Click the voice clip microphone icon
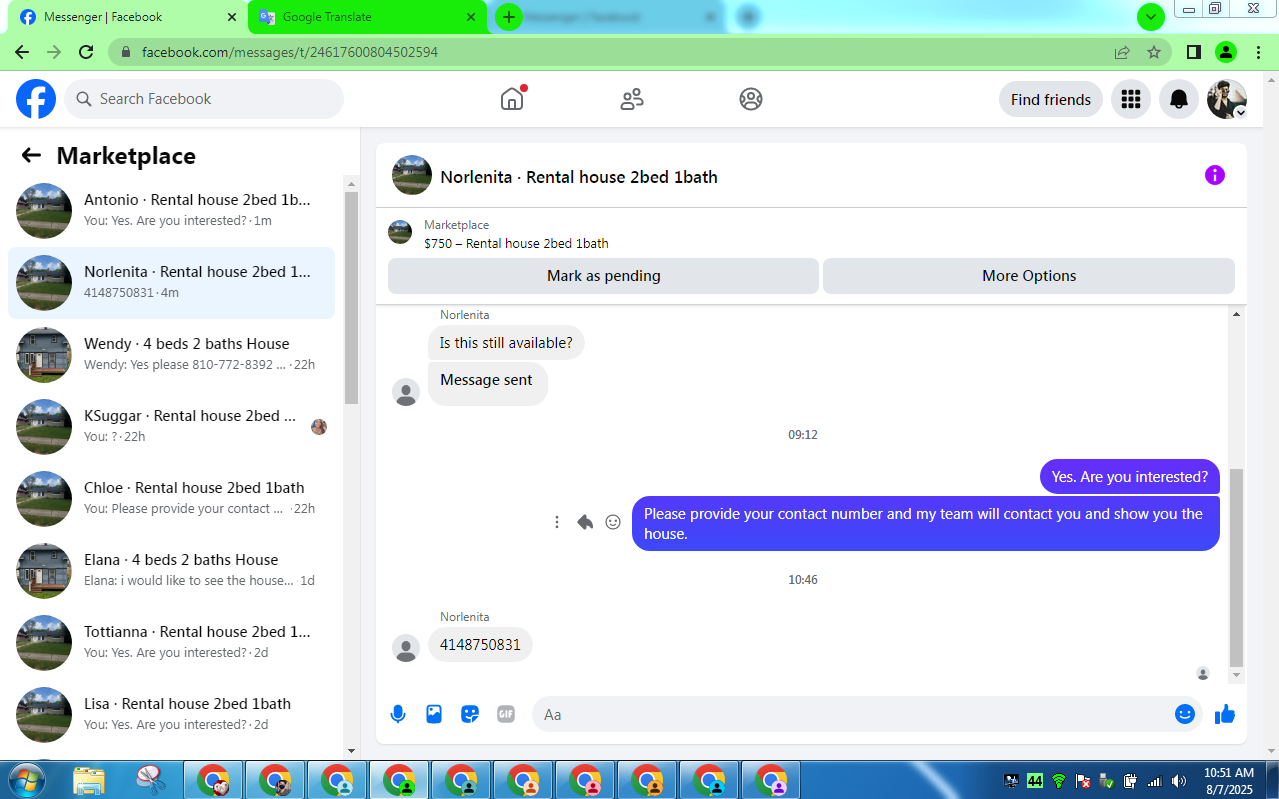 398,714
